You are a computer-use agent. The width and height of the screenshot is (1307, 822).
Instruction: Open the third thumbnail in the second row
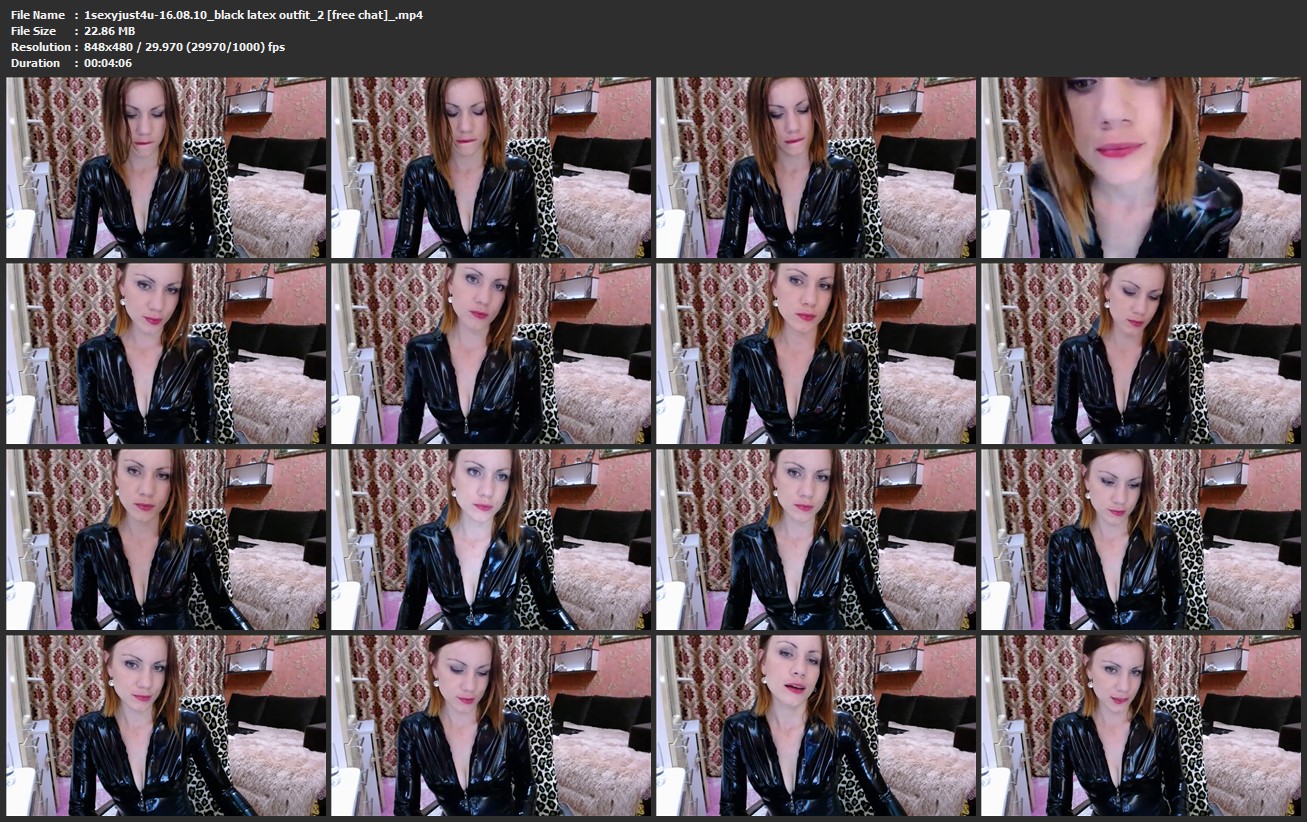[x=816, y=354]
